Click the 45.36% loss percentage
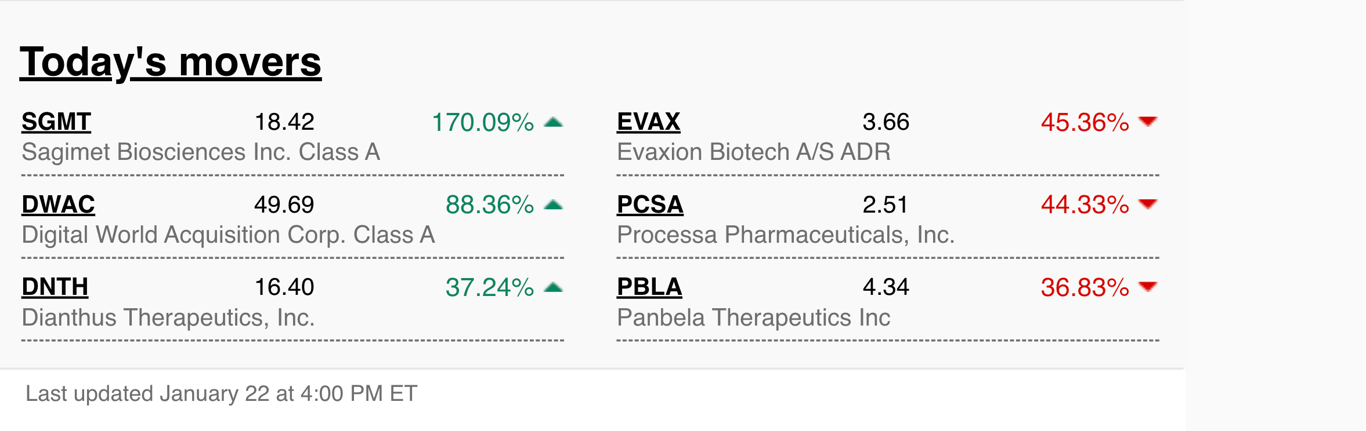 click(x=1085, y=122)
